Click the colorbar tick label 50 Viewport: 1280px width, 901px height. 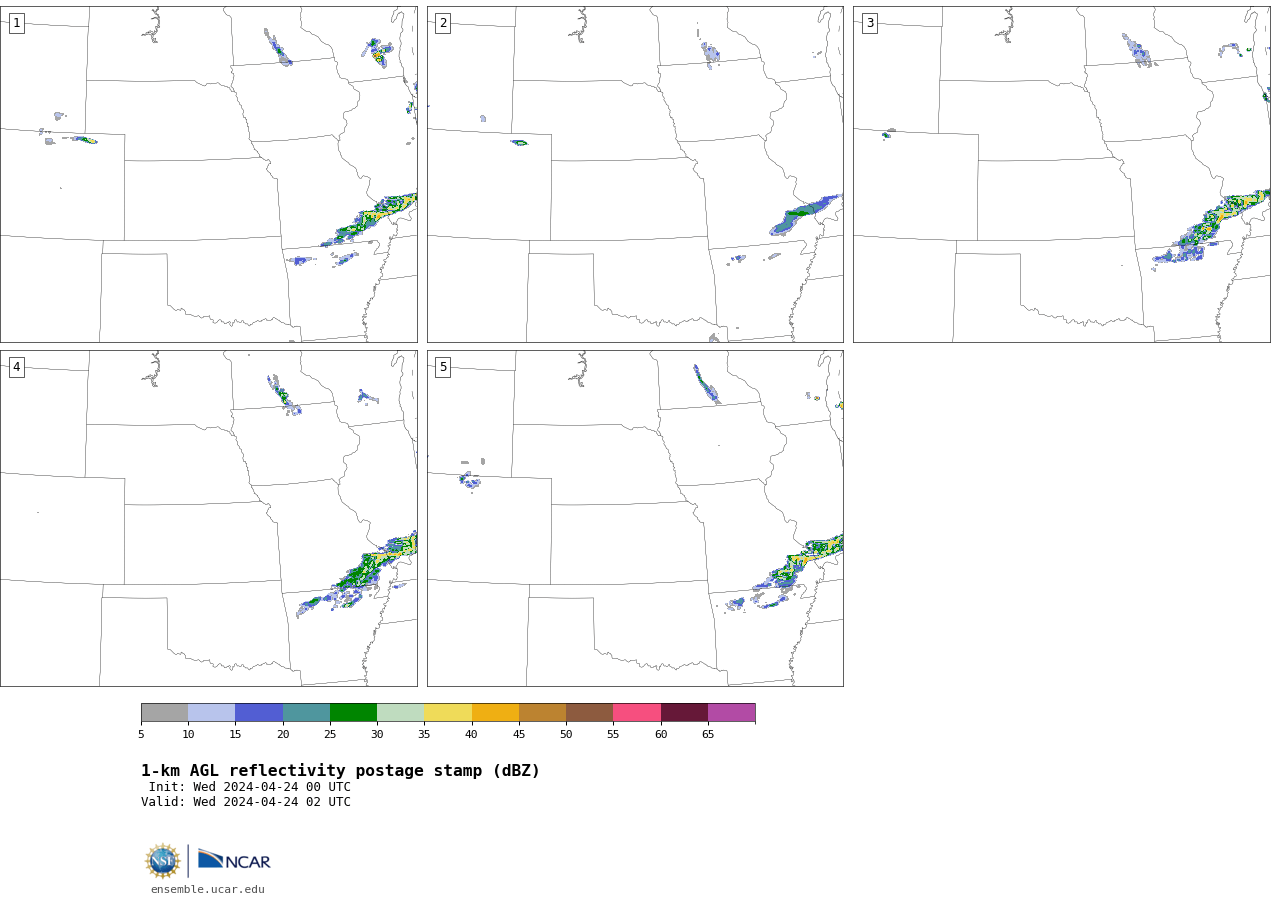pos(566,735)
